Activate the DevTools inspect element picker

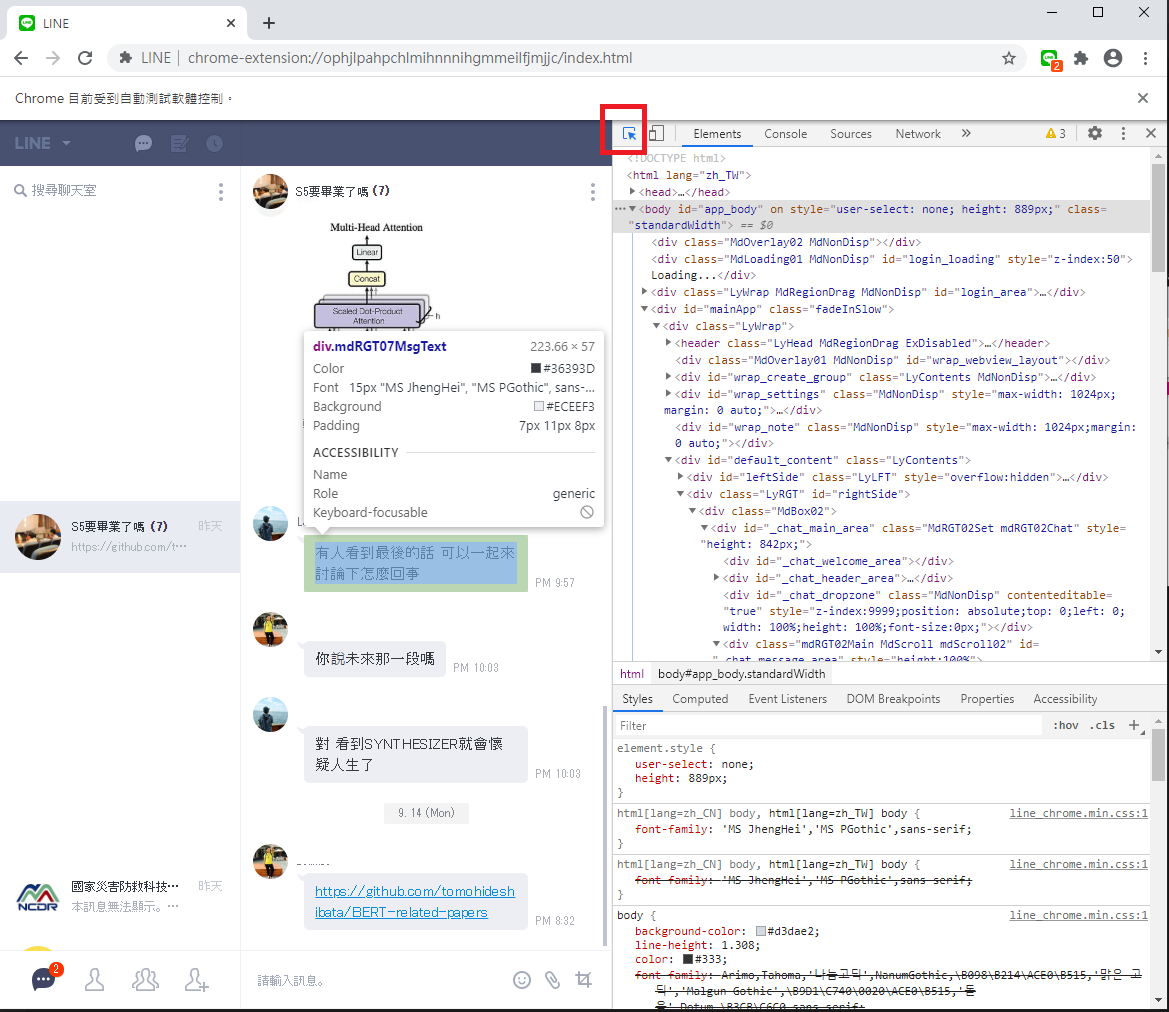[629, 133]
